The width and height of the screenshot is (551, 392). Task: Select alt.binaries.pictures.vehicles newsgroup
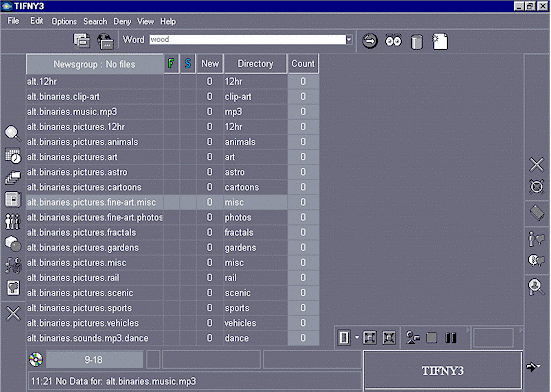pyautogui.click(x=173, y=323)
